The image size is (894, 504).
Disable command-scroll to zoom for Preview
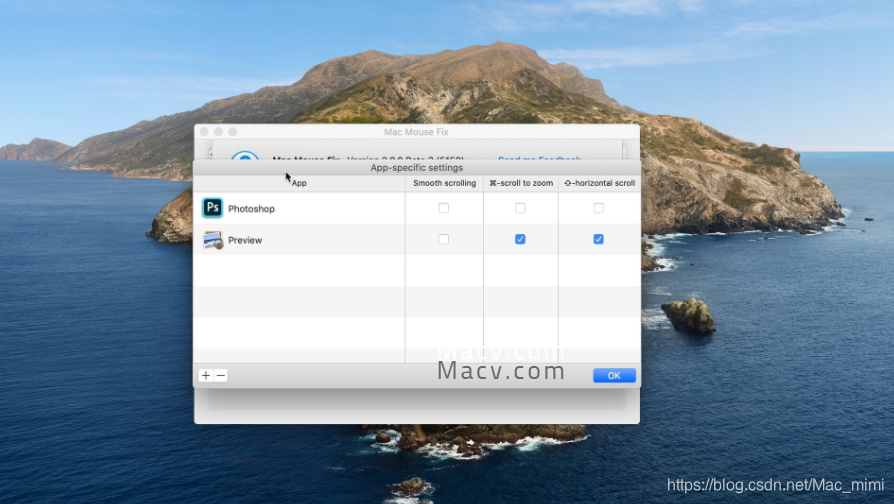(x=520, y=239)
